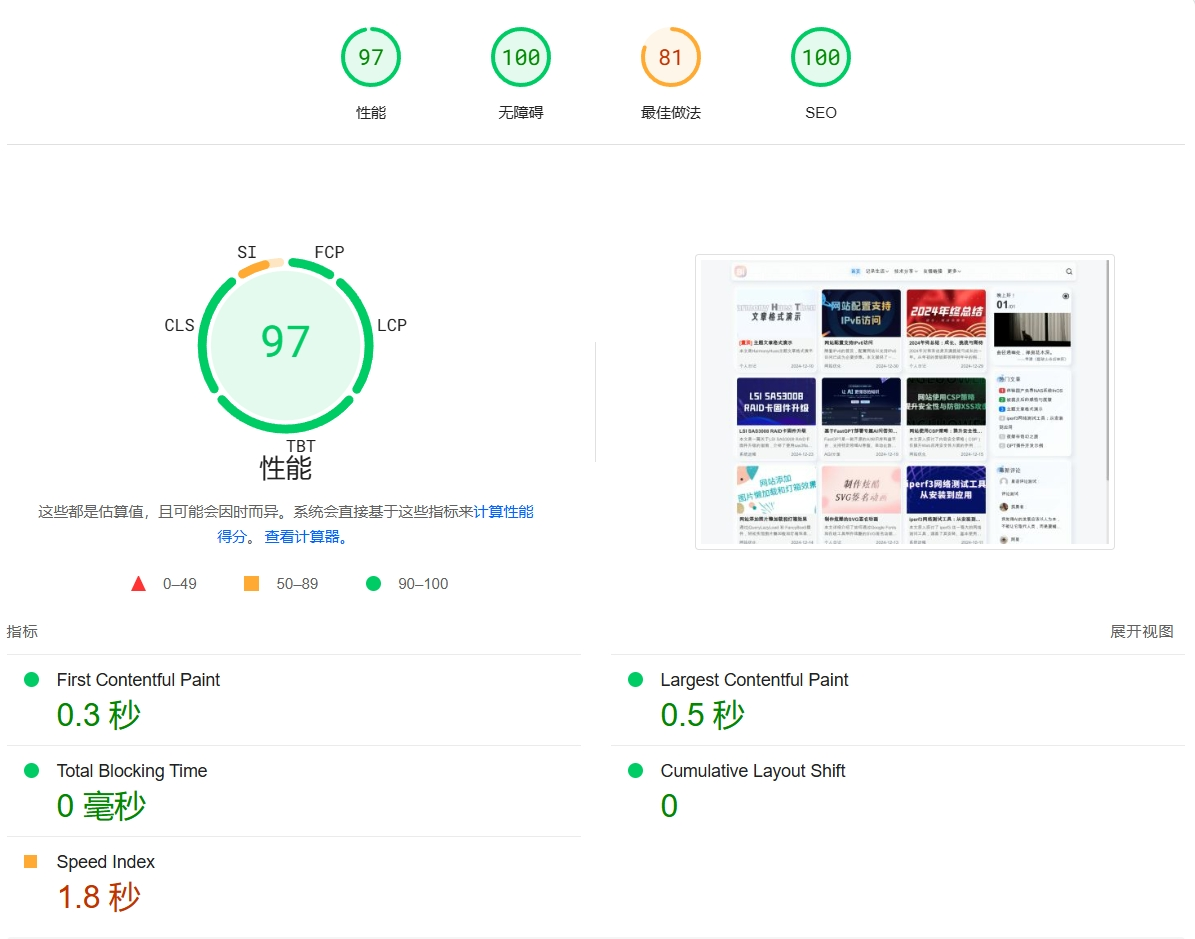Expand the Largest Contentful Paint metric
Viewport: 1195px width, 939px height.
point(754,680)
